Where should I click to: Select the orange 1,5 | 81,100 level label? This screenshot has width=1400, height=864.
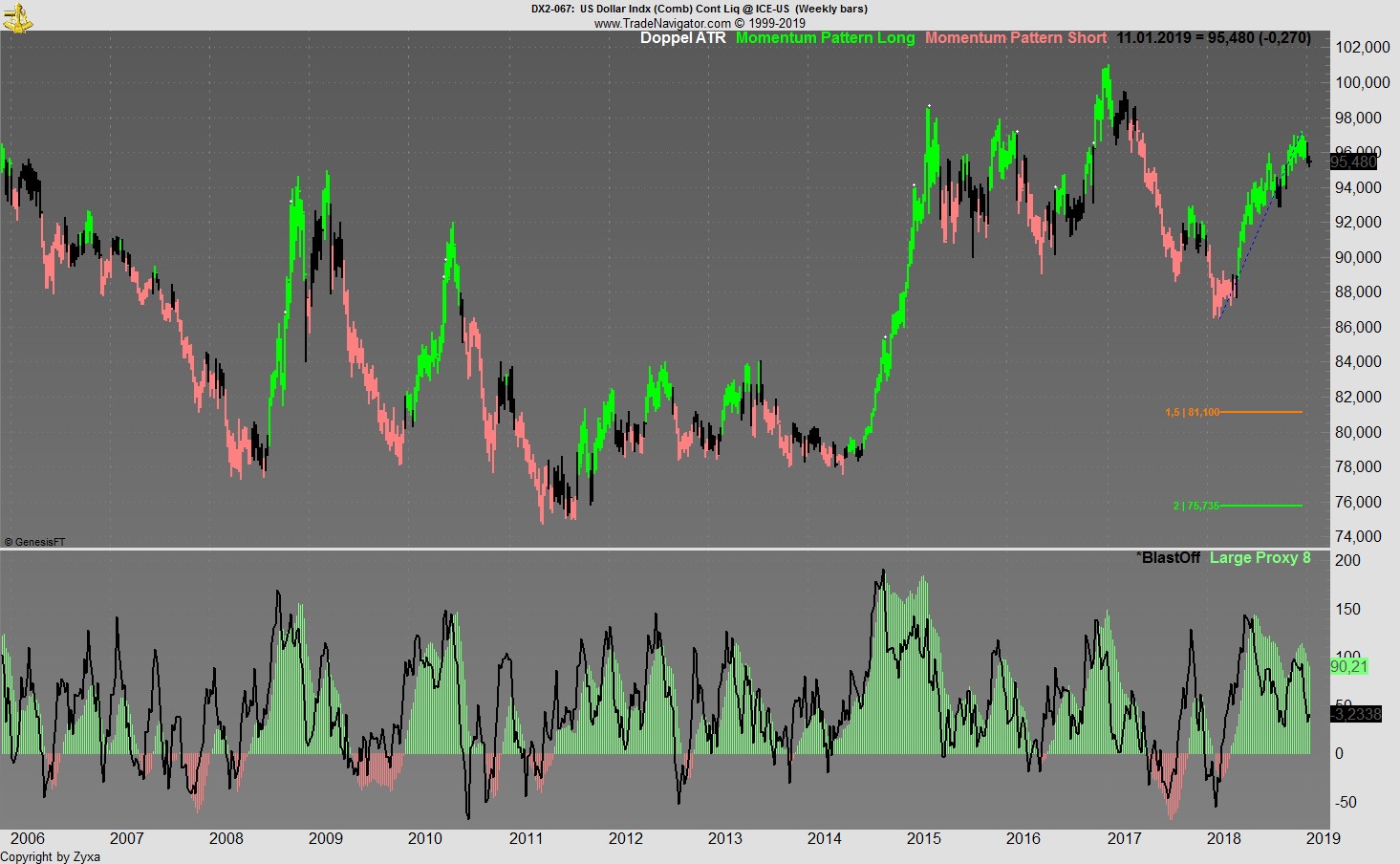pos(1192,412)
